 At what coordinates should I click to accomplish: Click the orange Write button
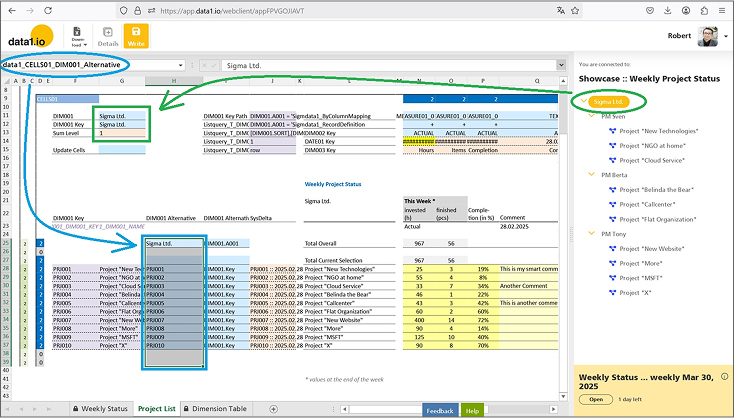136,36
